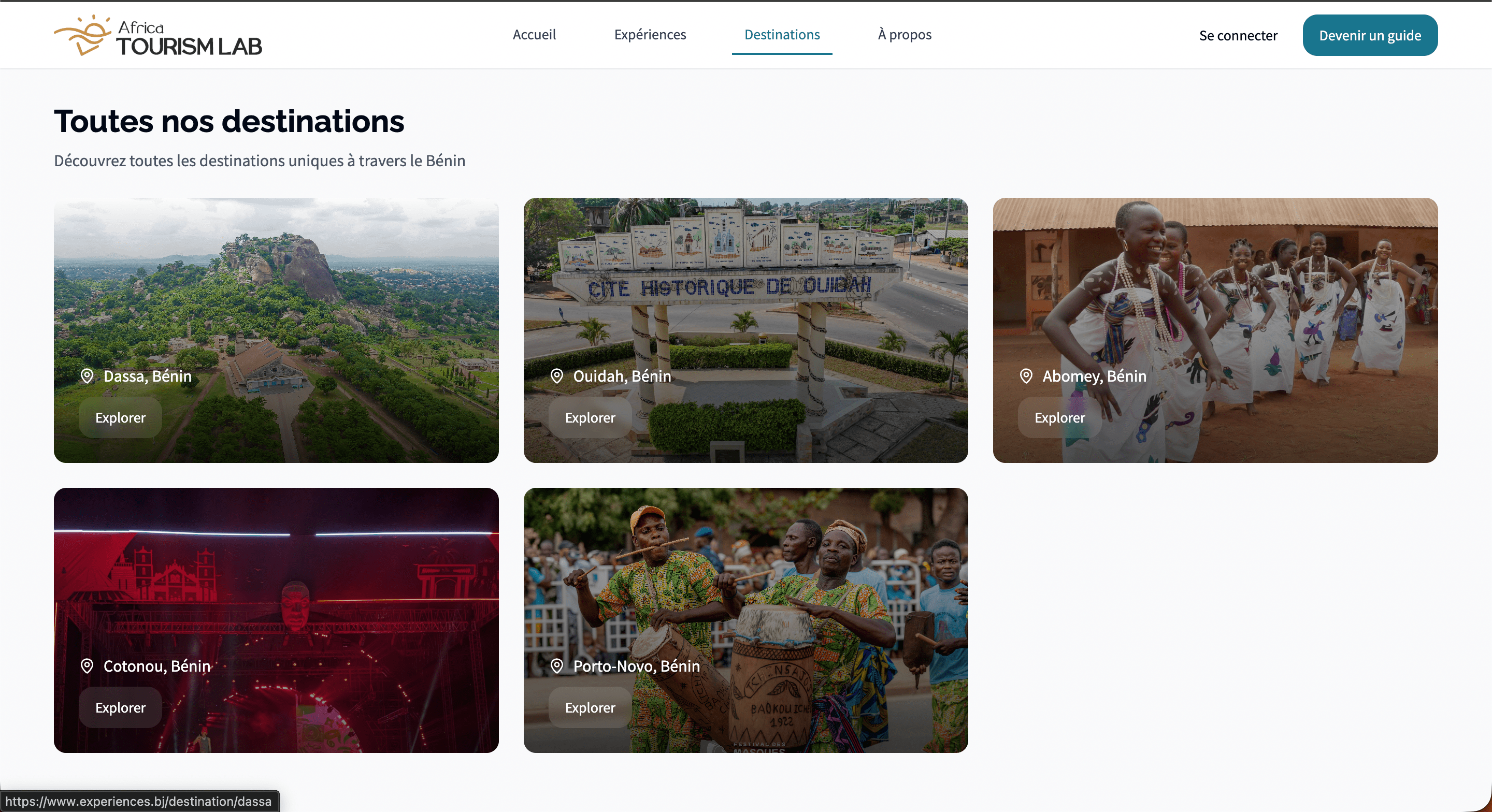1492x812 pixels.
Task: Open Explorer for Cotonou, Bénin
Action: coord(121,707)
